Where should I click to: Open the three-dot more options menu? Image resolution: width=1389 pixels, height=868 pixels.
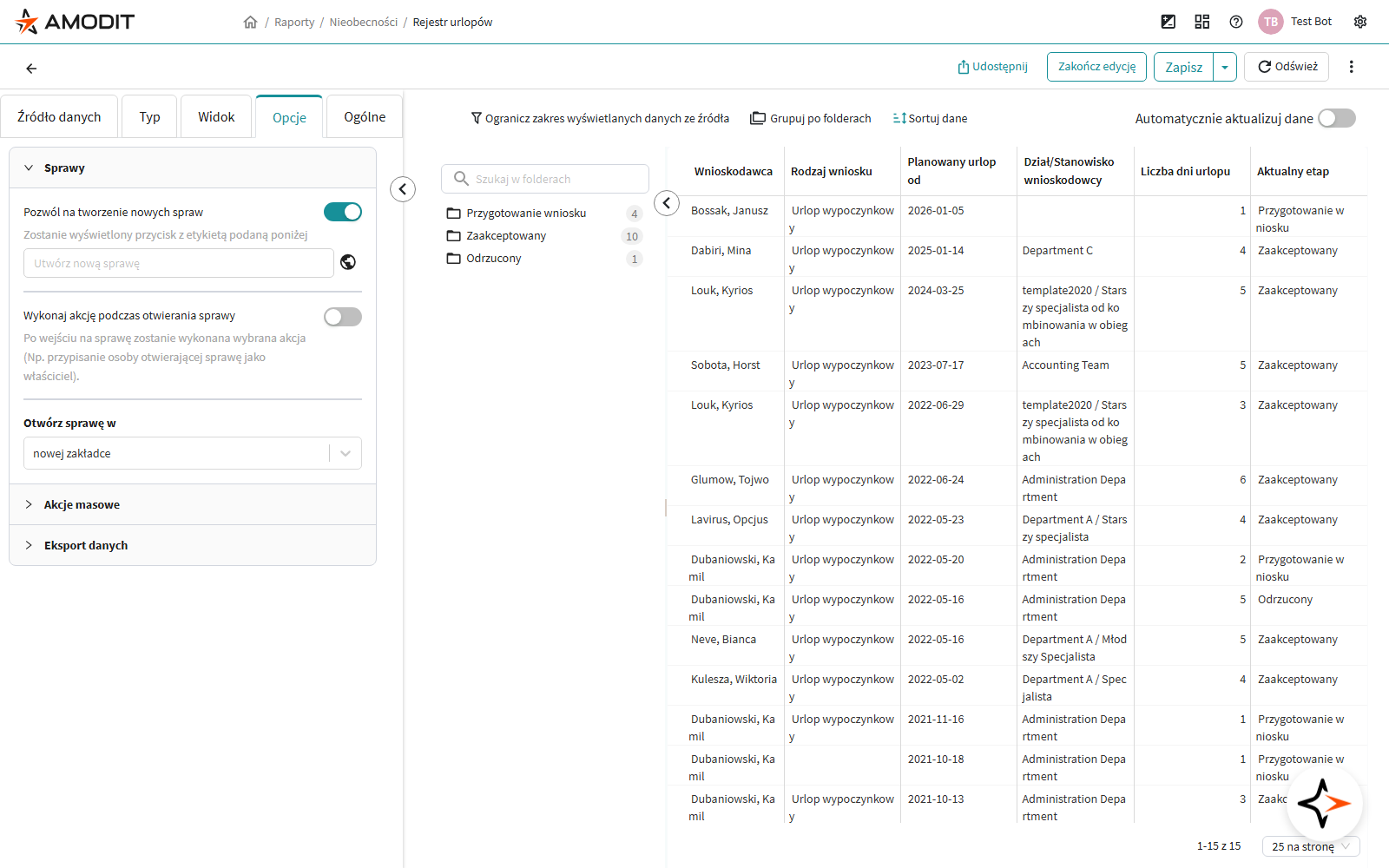1351,67
